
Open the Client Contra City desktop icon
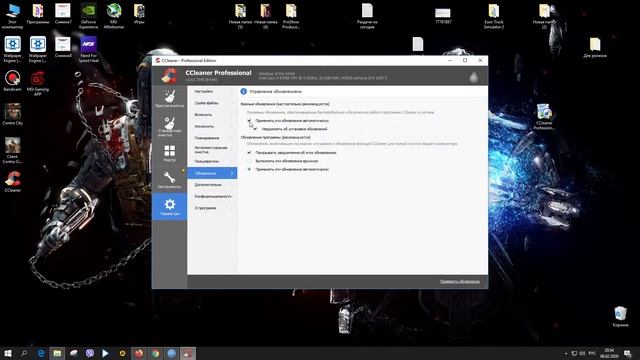point(13,150)
